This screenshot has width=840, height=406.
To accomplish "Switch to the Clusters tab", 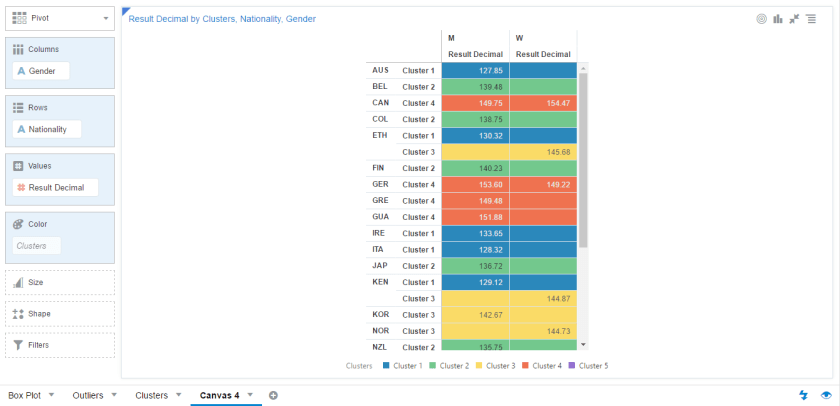I will (151, 395).
